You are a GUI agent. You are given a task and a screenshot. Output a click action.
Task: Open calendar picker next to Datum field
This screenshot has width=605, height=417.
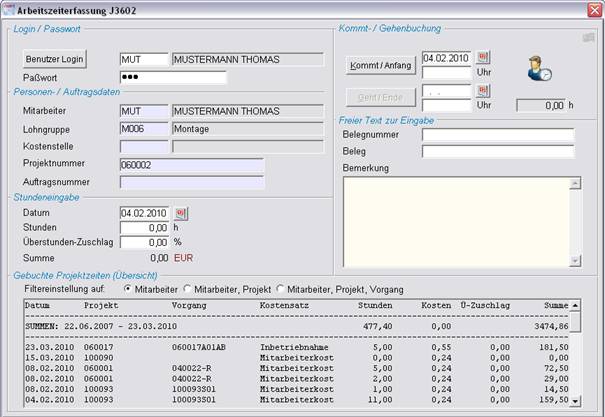[x=181, y=213]
